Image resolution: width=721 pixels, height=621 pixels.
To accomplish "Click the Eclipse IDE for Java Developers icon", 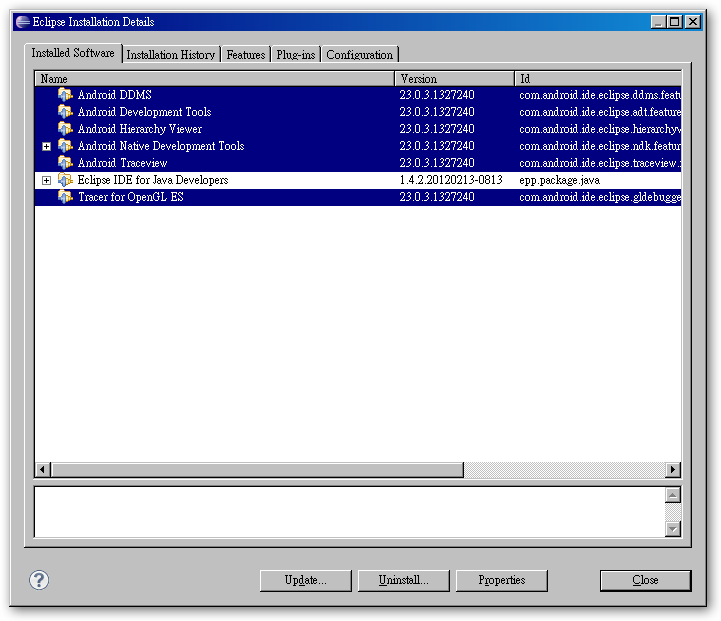I will [x=65, y=180].
